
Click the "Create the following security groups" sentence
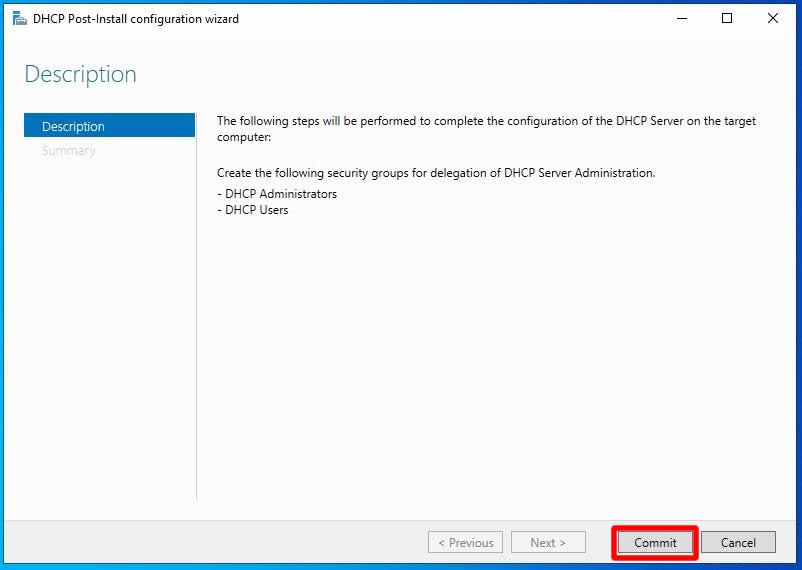436,173
